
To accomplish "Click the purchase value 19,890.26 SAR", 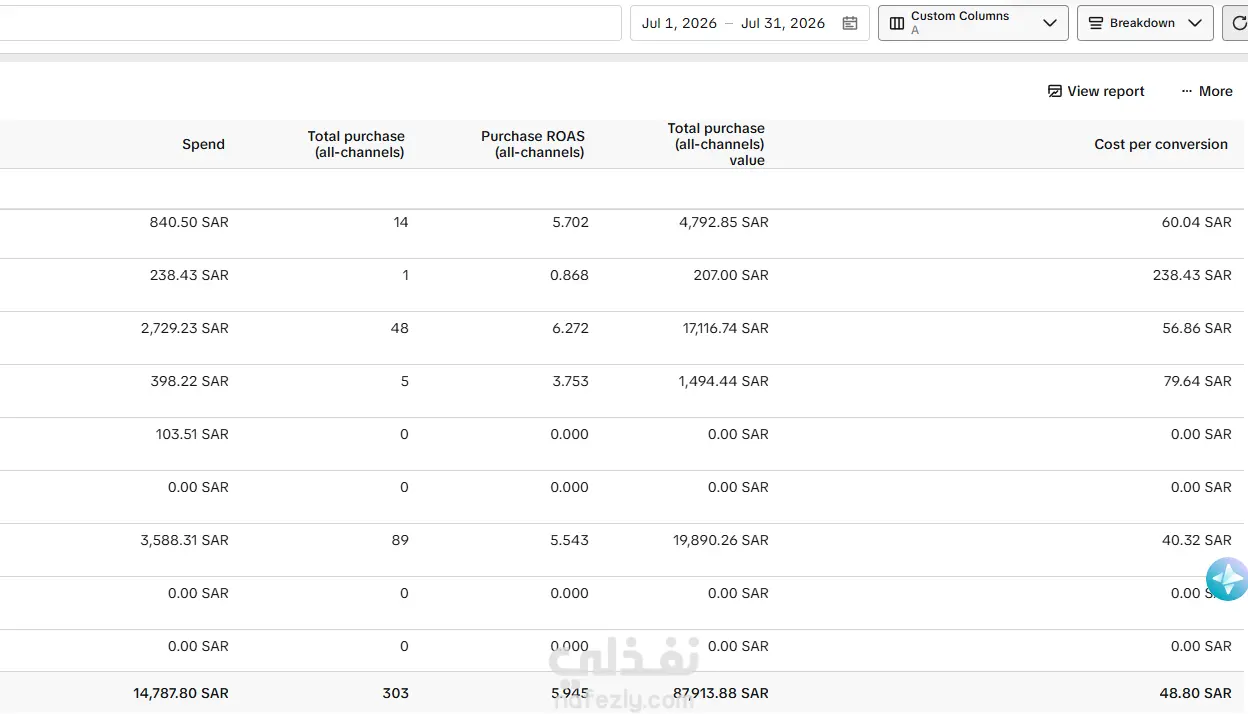I will click(x=721, y=540).
